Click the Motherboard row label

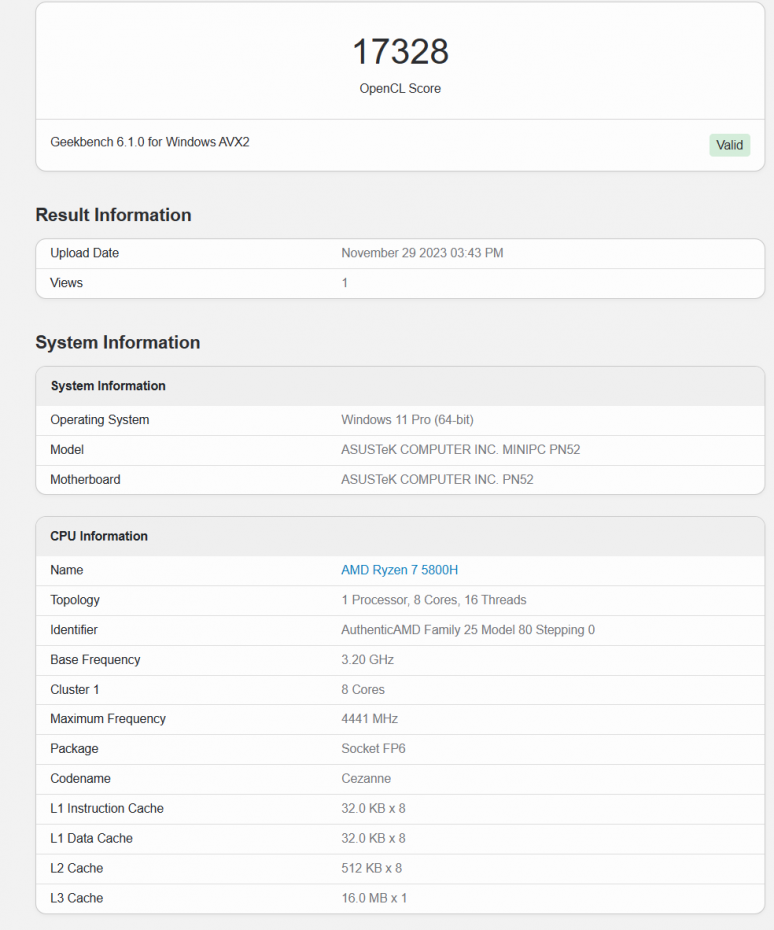[x=85, y=480]
